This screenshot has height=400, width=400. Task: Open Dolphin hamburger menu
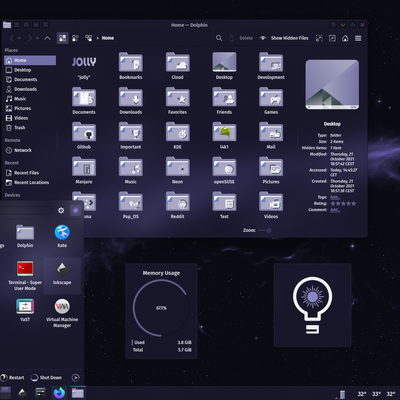(358, 38)
